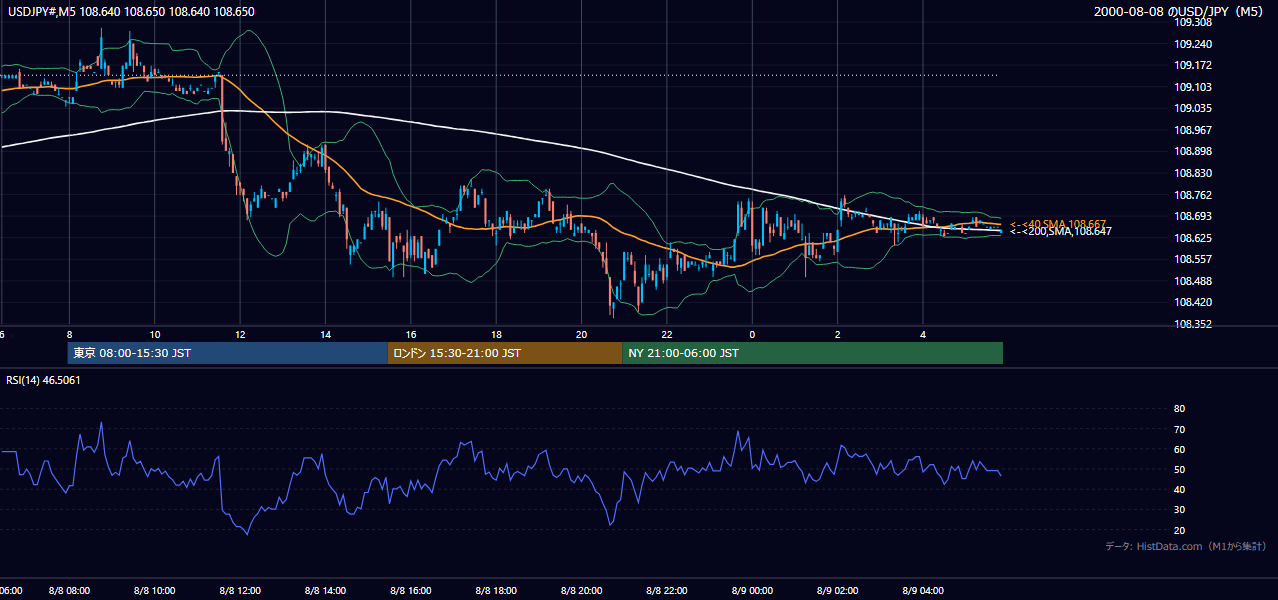Click price axis label 108.557
The image size is (1278, 600).
point(1191,259)
